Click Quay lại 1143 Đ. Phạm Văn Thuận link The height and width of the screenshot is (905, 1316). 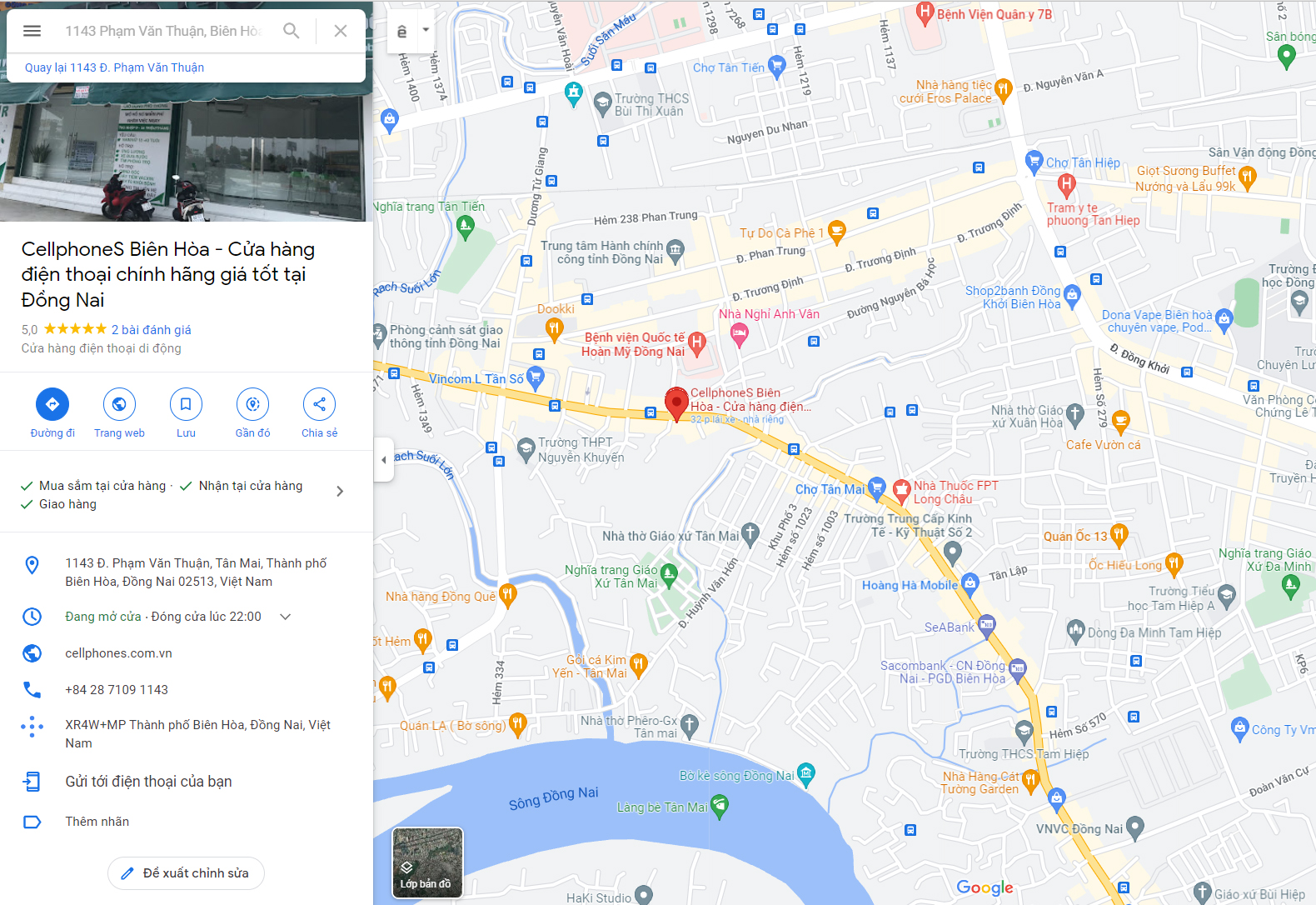click(115, 67)
